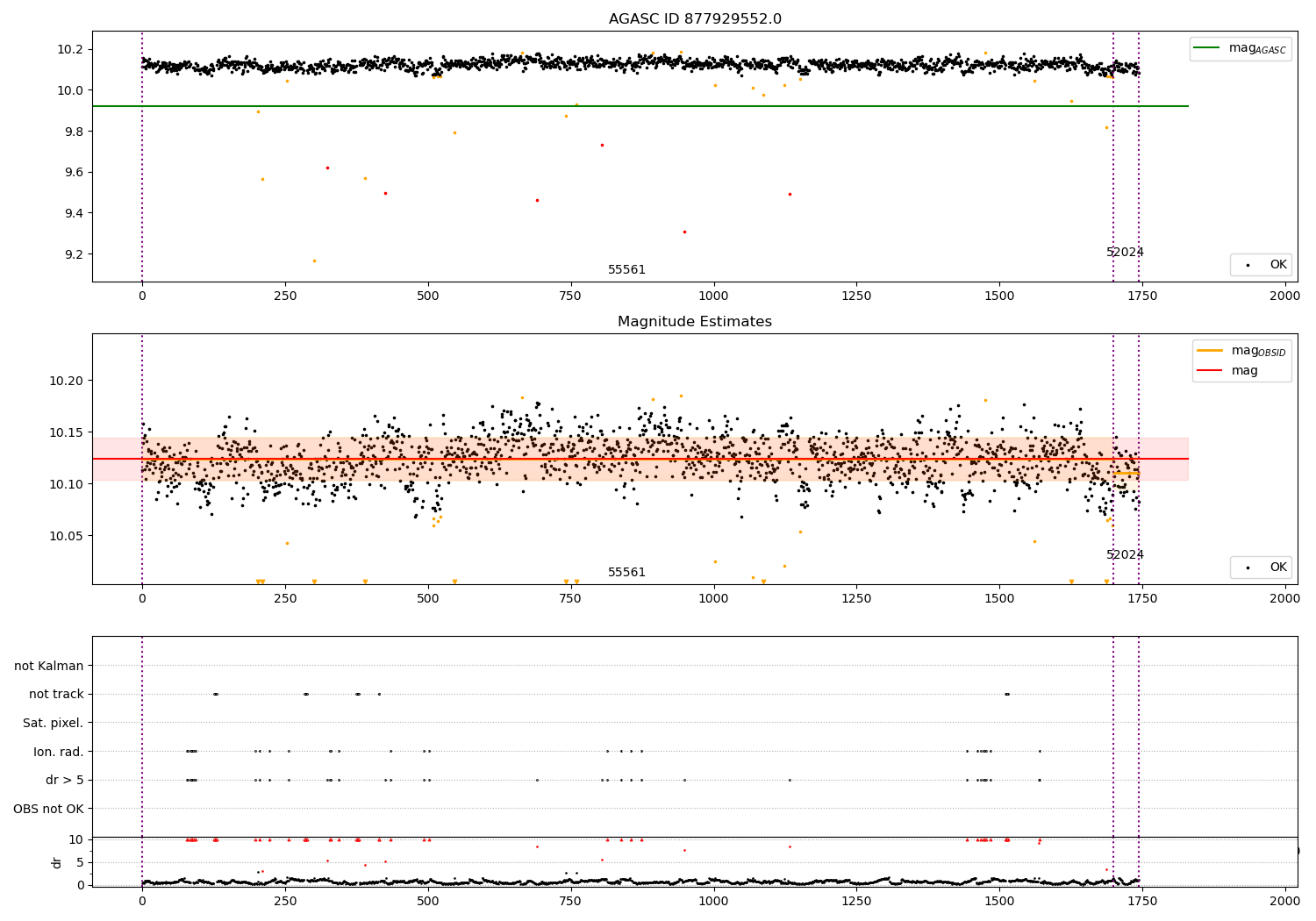The width and height of the screenshot is (1316, 921).
Task: Select the mag OBSID legend entry in middle plot
Action: pos(1242,351)
